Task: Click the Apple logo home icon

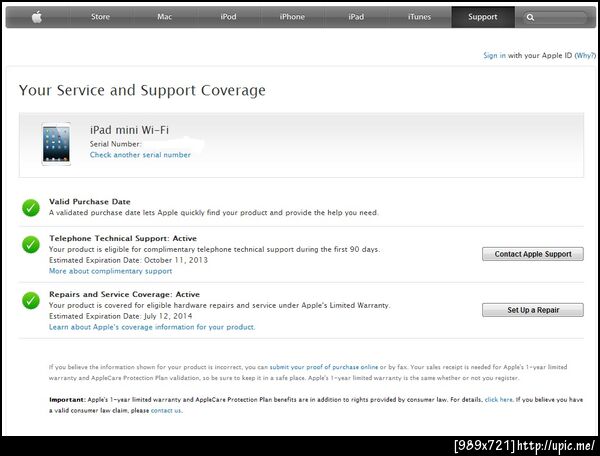Action: click(37, 17)
